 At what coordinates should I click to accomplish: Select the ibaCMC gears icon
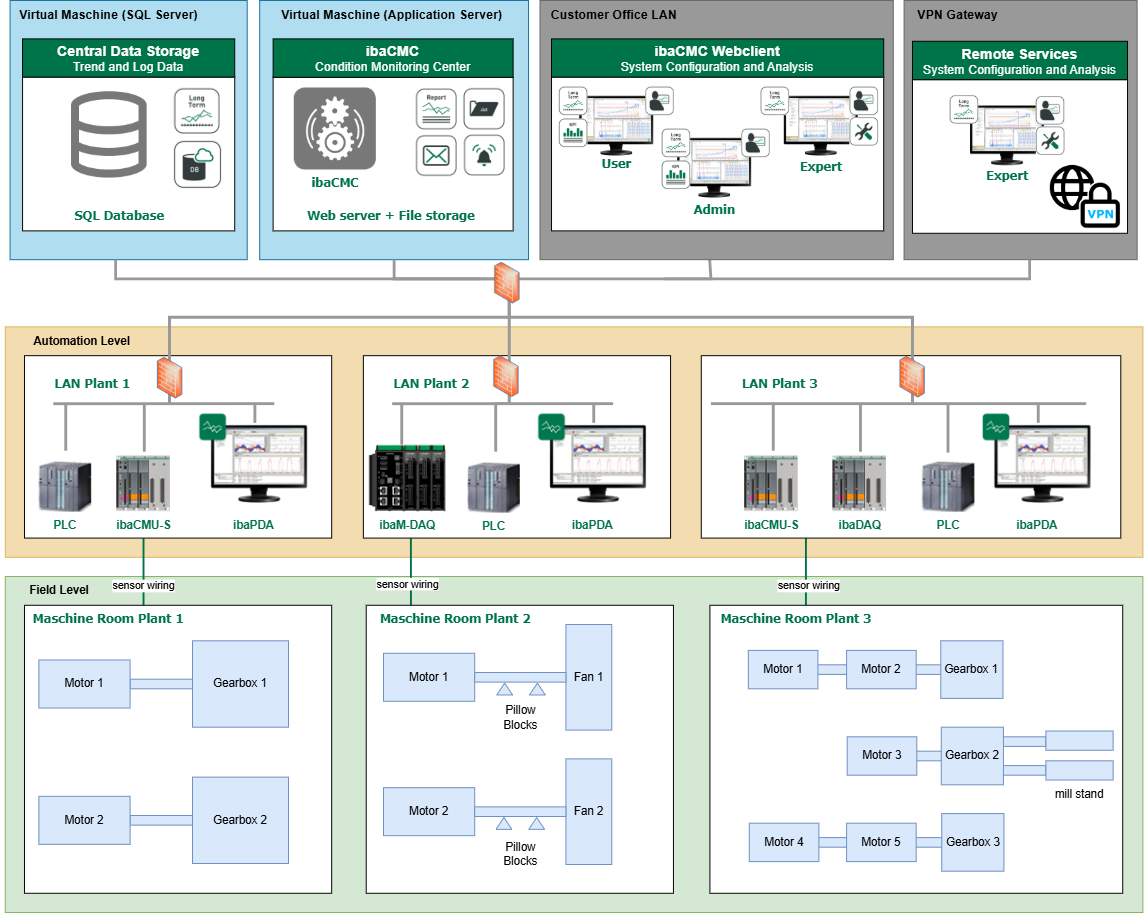pos(334,129)
